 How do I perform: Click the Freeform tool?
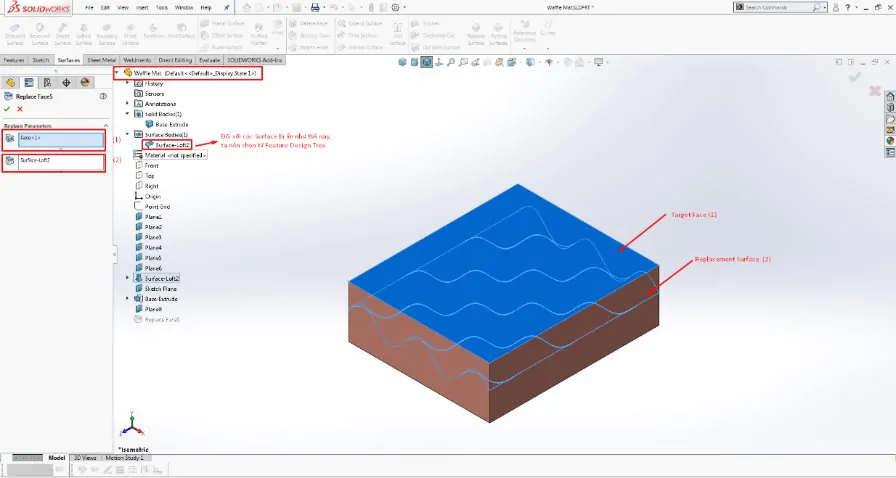coord(153,31)
